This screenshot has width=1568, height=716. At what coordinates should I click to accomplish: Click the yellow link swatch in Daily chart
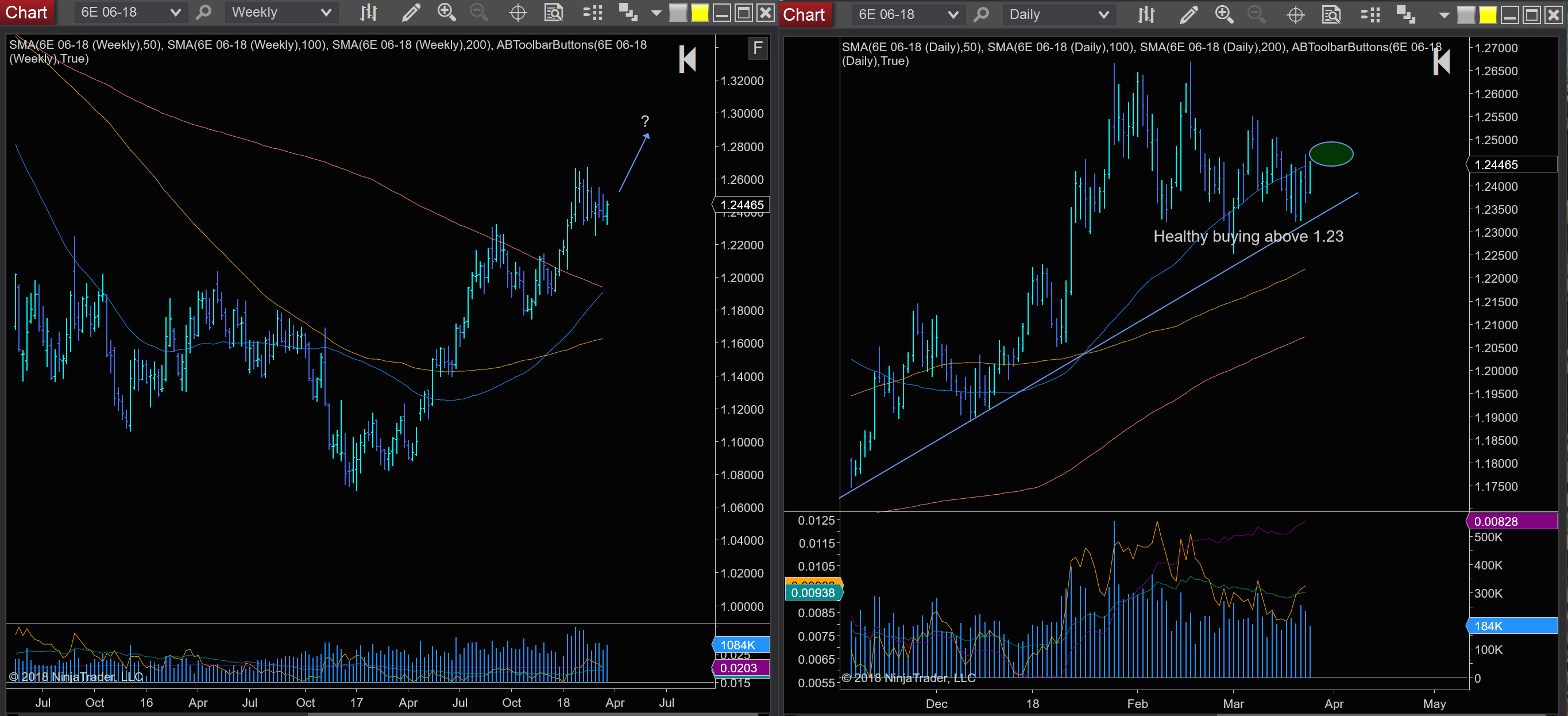(1488, 15)
